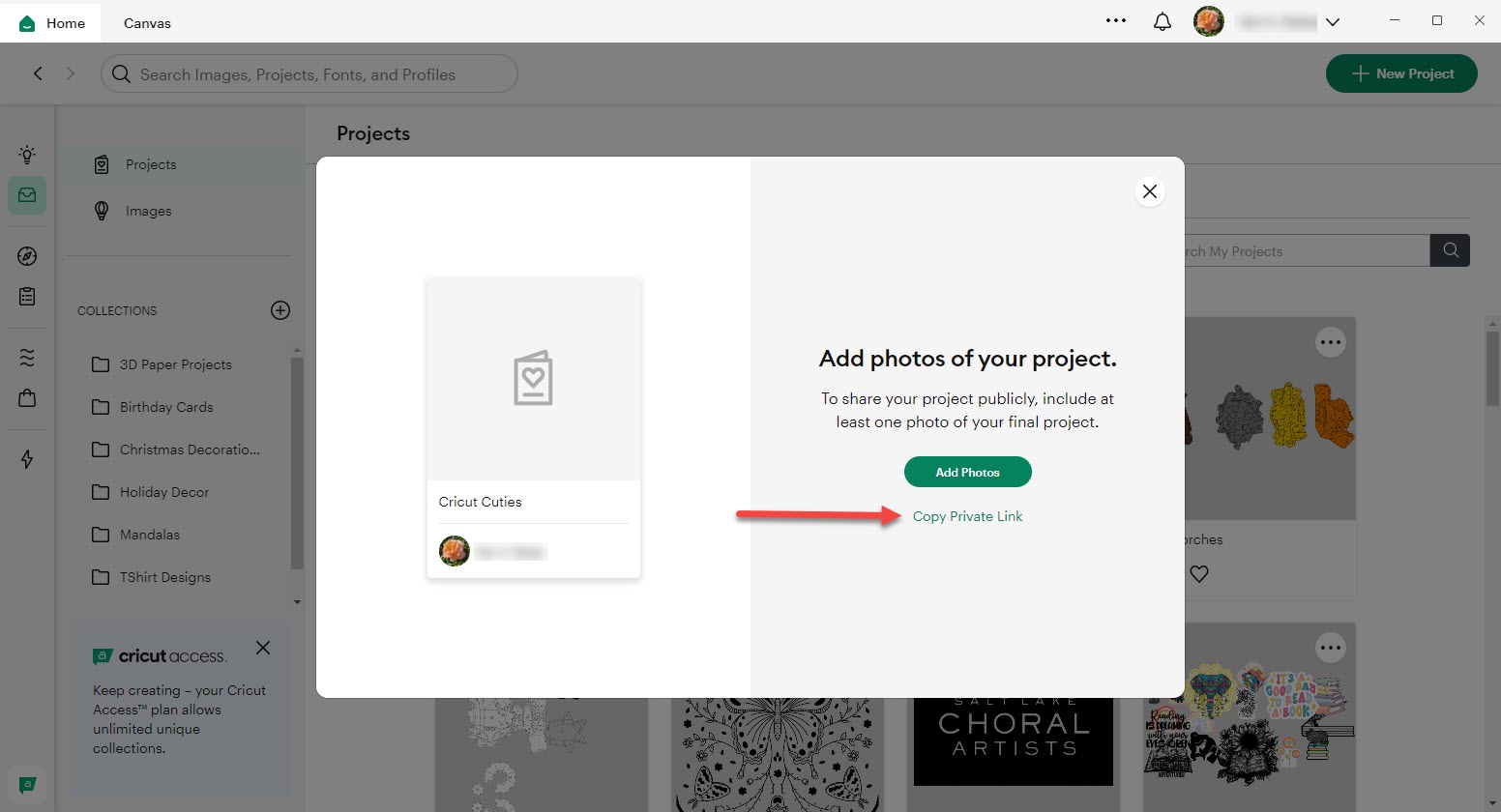Select the Images menu item in the sidebar
The height and width of the screenshot is (812, 1501).
pos(148,210)
